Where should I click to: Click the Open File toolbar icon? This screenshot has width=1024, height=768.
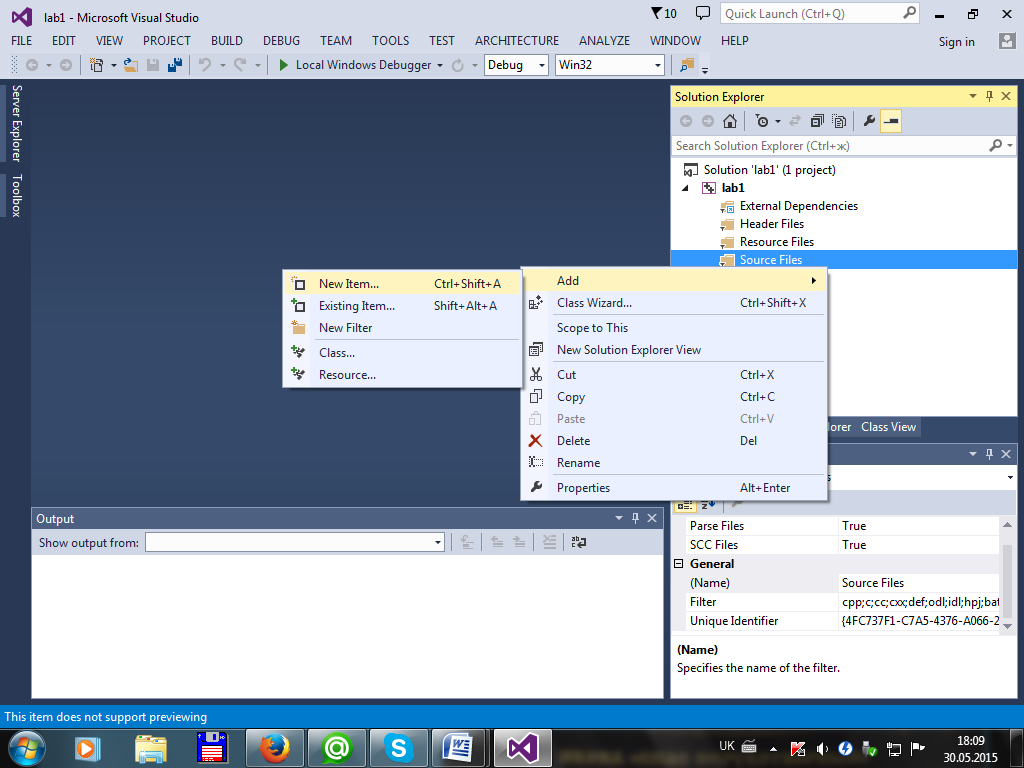click(x=131, y=65)
